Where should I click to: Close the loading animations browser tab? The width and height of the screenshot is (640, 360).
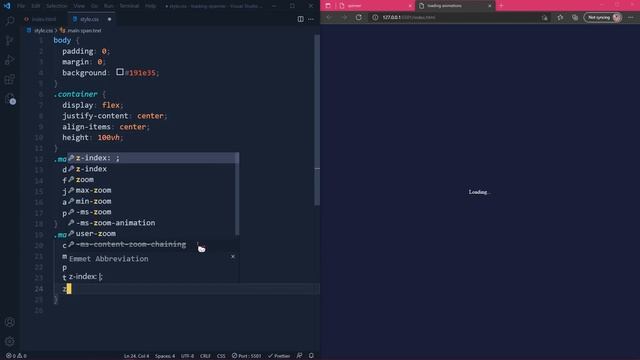(x=490, y=6)
